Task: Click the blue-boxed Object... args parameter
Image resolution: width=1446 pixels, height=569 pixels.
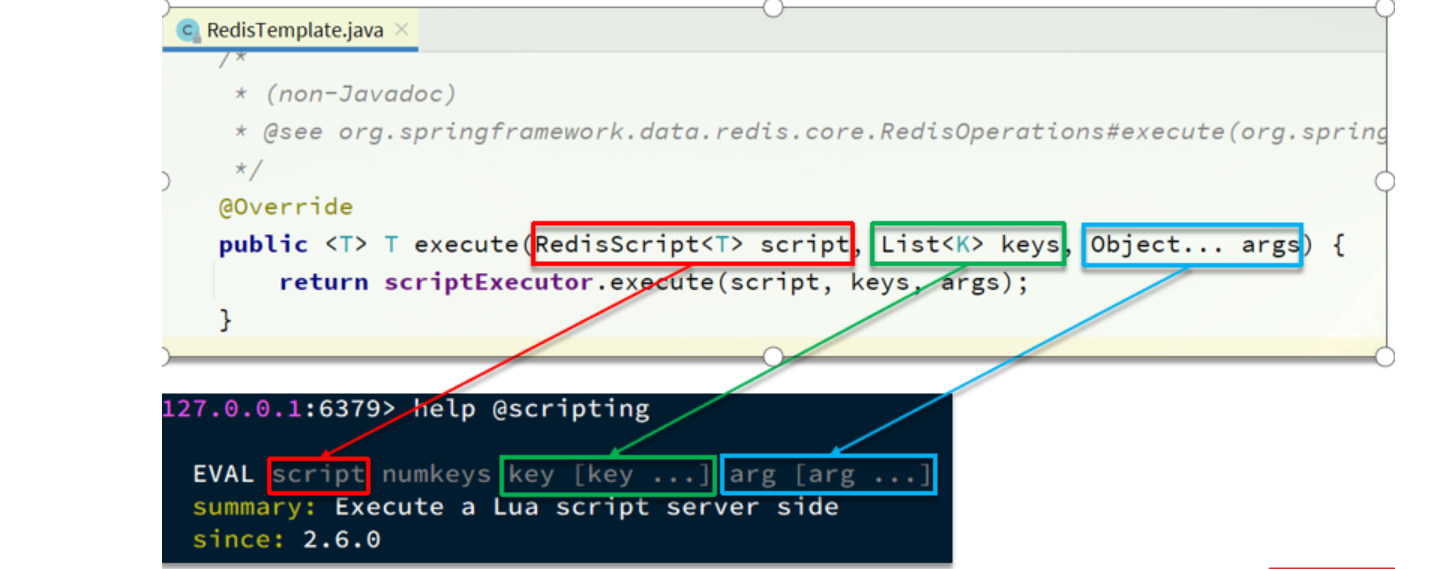Action: pyautogui.click(x=1193, y=244)
